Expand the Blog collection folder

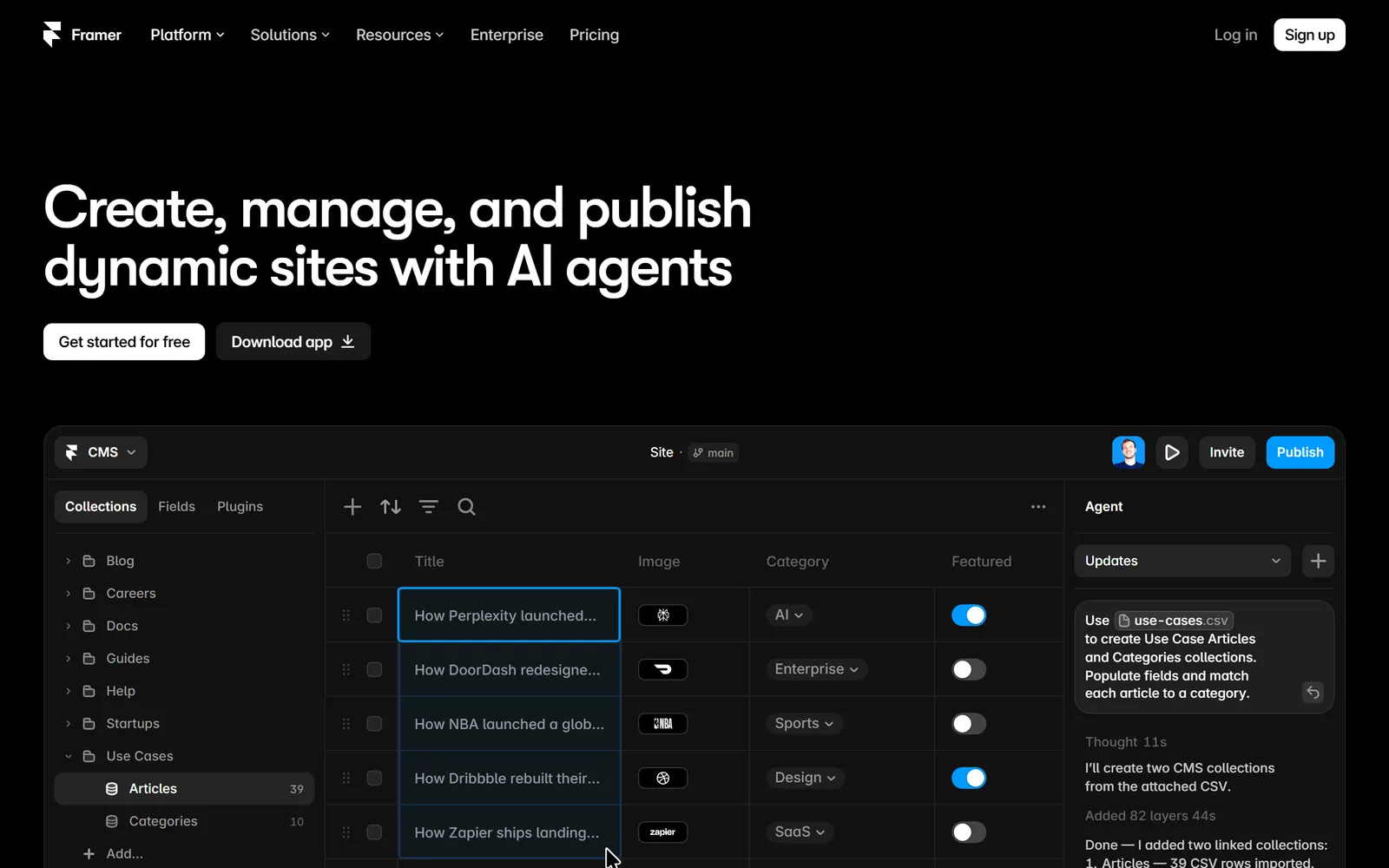[x=69, y=561]
